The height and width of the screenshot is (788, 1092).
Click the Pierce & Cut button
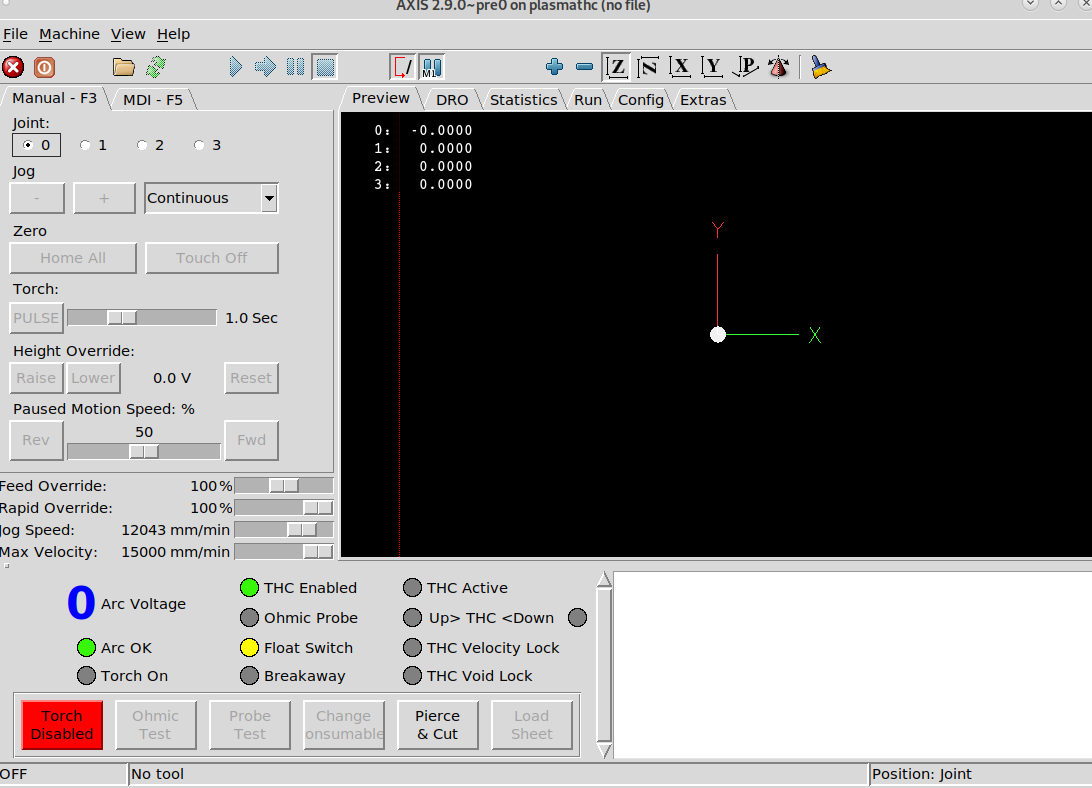click(437, 725)
